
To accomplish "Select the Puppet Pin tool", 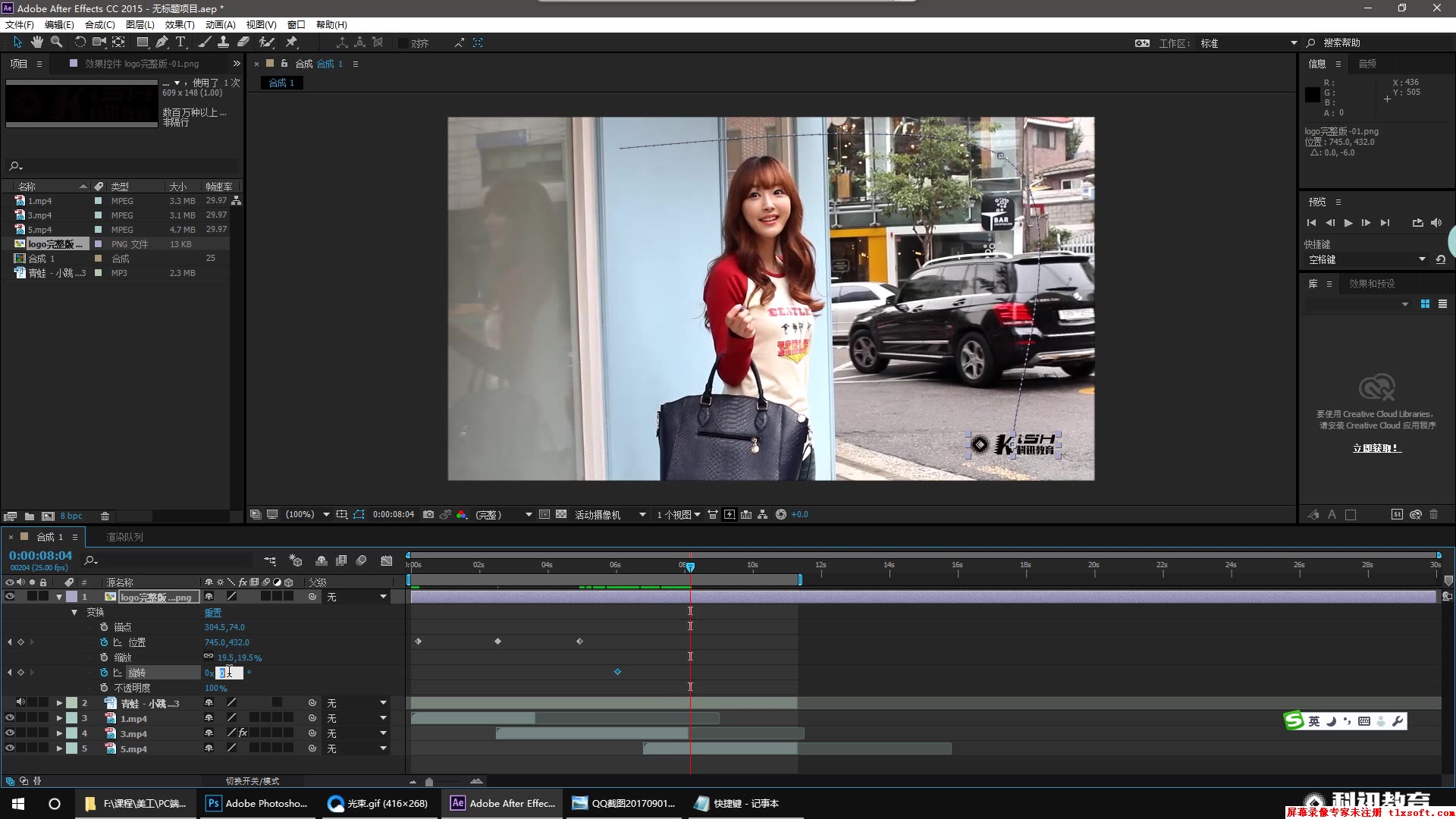I will click(x=291, y=42).
